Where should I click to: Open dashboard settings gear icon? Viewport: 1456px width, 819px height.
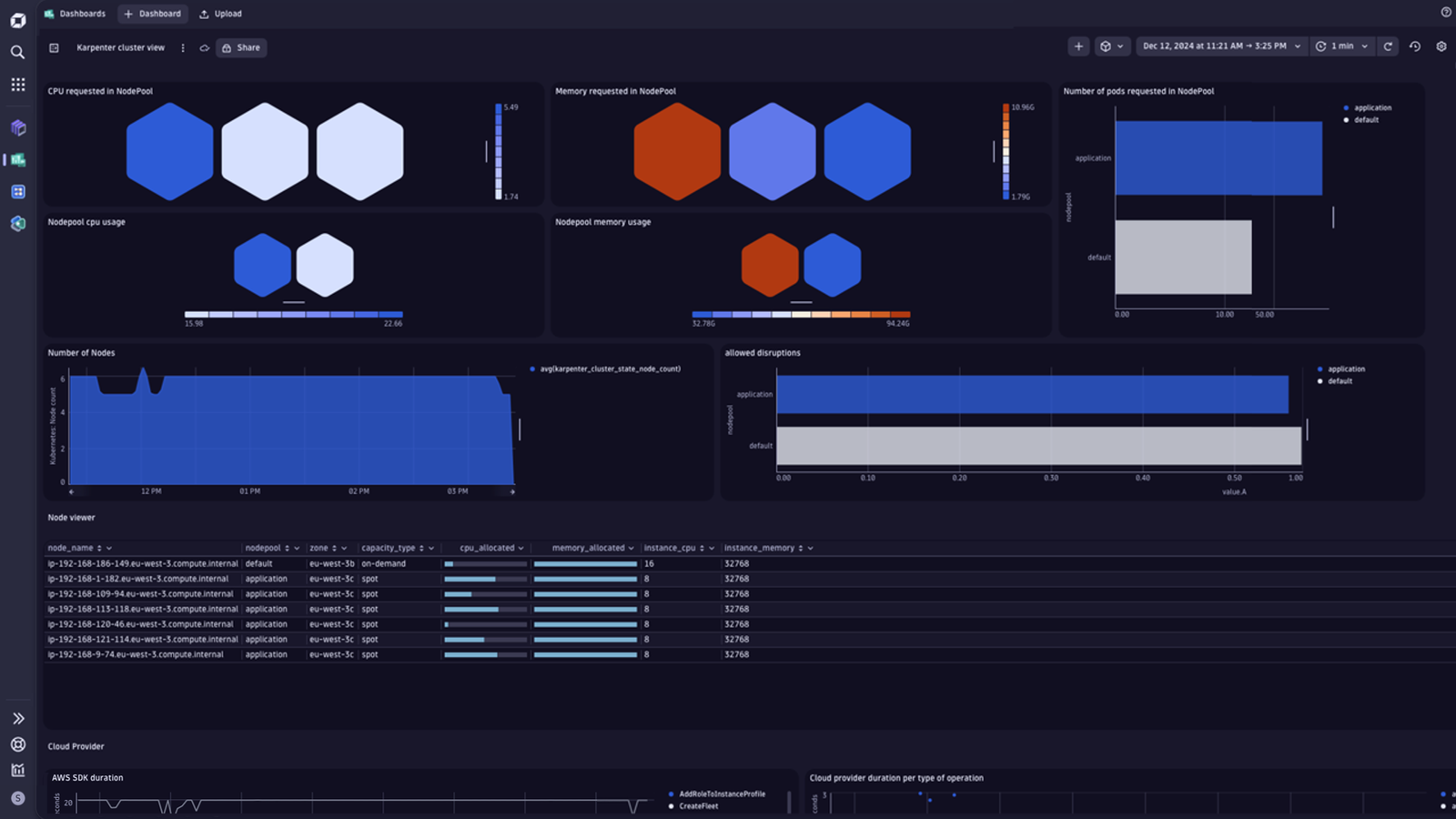tap(1441, 46)
